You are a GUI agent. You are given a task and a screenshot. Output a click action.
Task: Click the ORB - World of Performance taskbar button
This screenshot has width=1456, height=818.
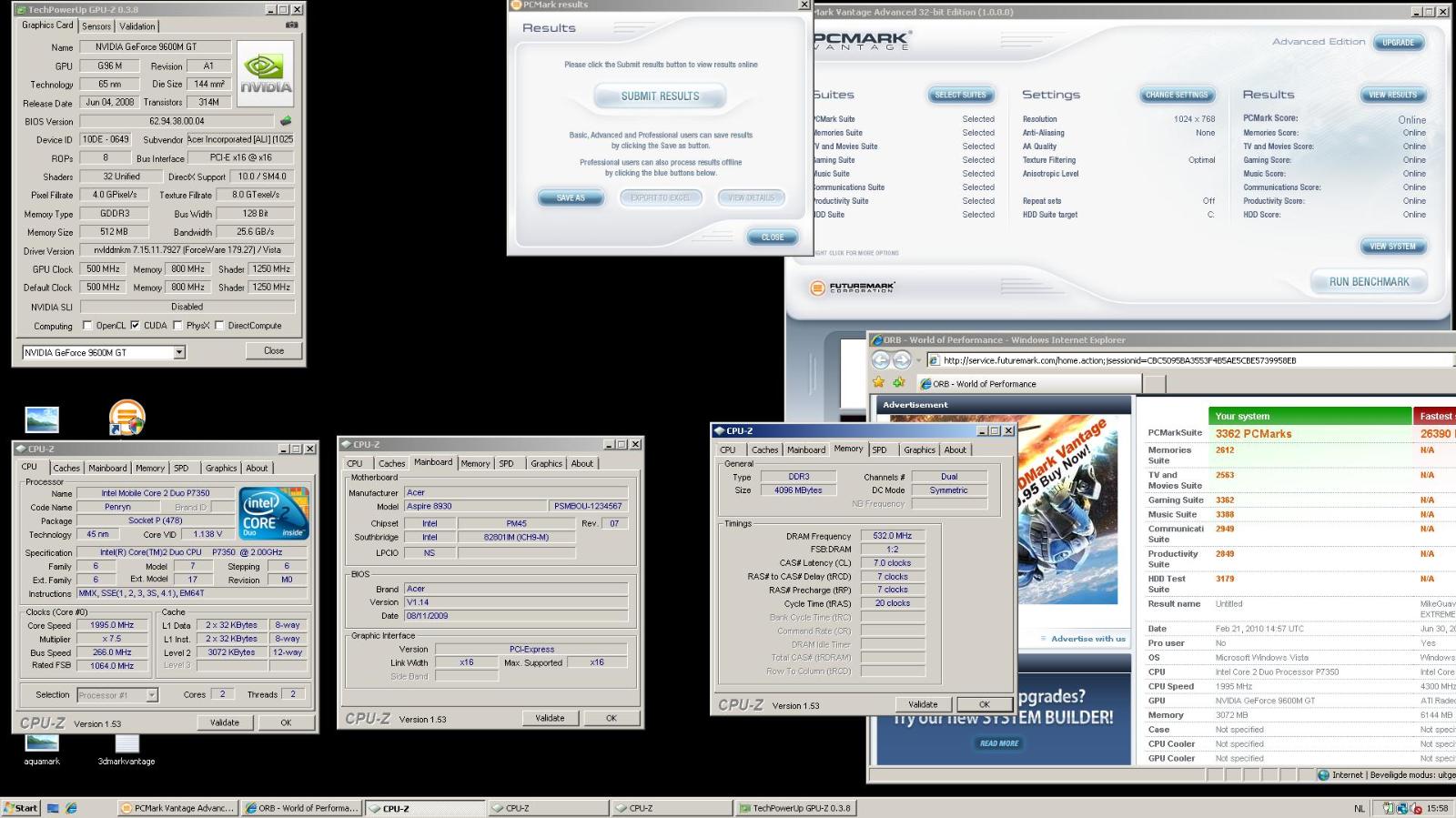[302, 808]
